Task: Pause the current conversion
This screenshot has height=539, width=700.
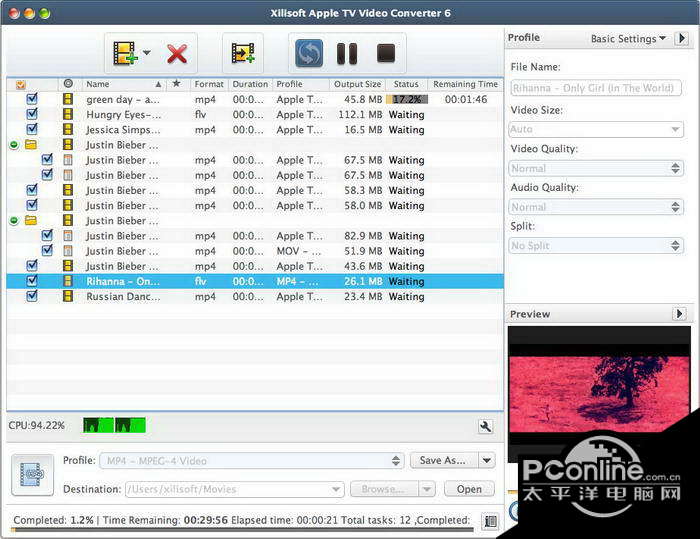Action: click(x=346, y=54)
